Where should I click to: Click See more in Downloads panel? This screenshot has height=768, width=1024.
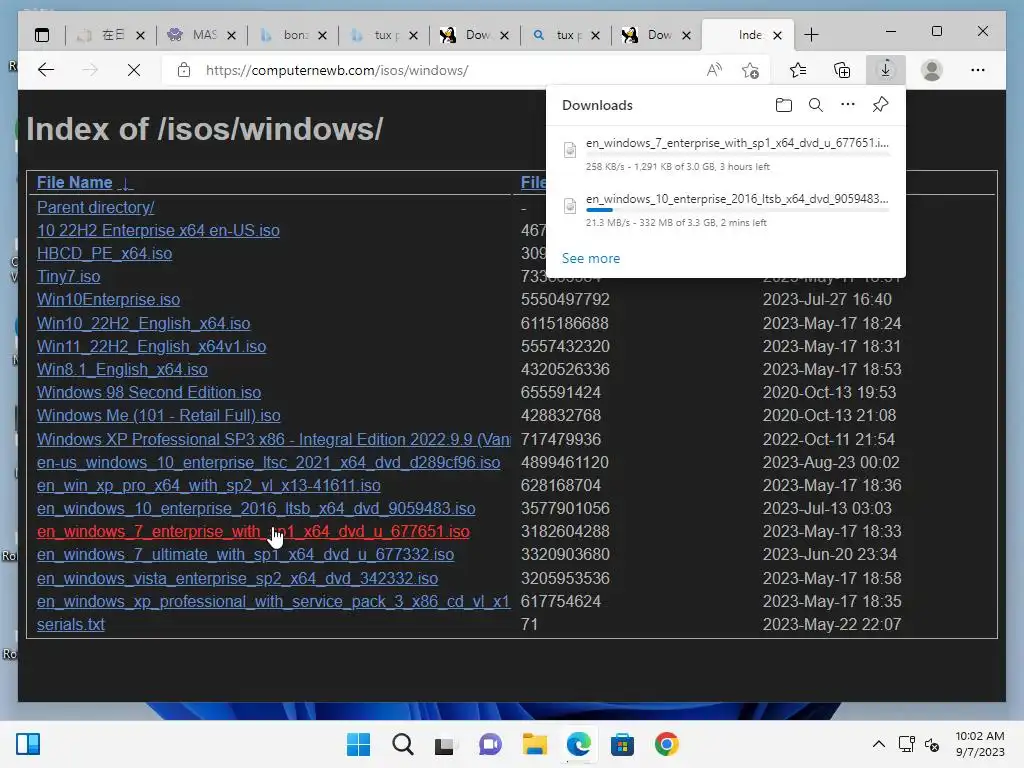(x=591, y=259)
